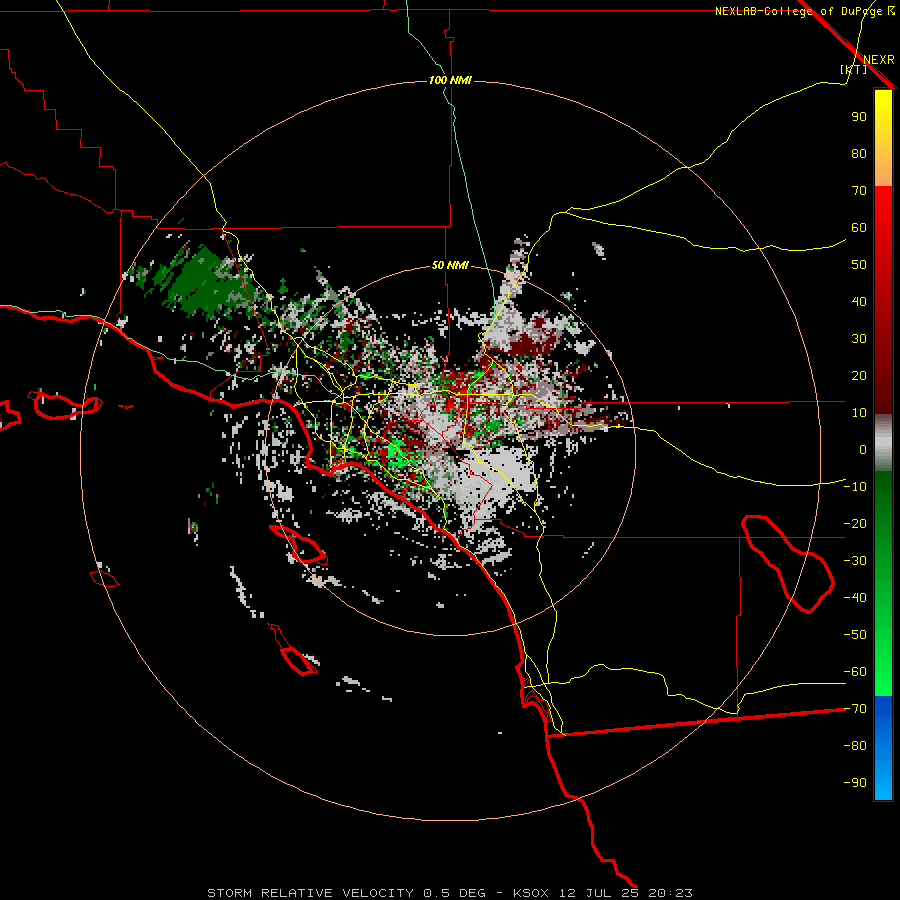This screenshot has width=900, height=900.
Task: Click the NEXR label above the scale
Action: (878, 60)
